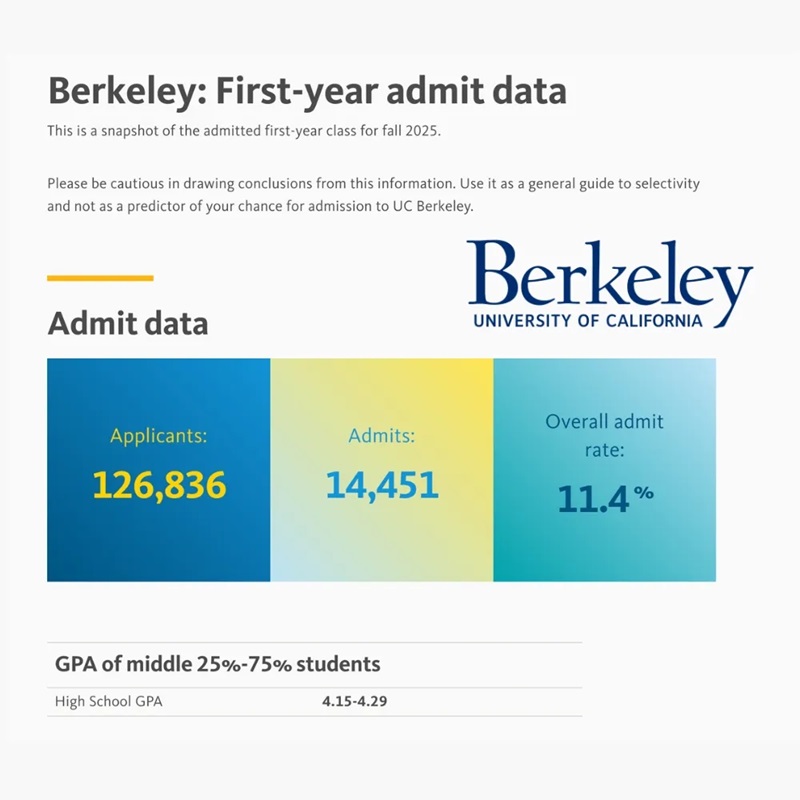
Task: Click the 14,451 admits number
Action: pos(381,485)
